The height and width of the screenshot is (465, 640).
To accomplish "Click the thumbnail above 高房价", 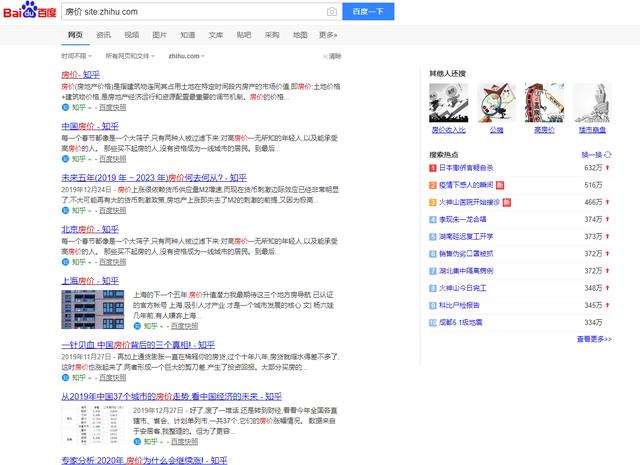I will click(x=544, y=103).
